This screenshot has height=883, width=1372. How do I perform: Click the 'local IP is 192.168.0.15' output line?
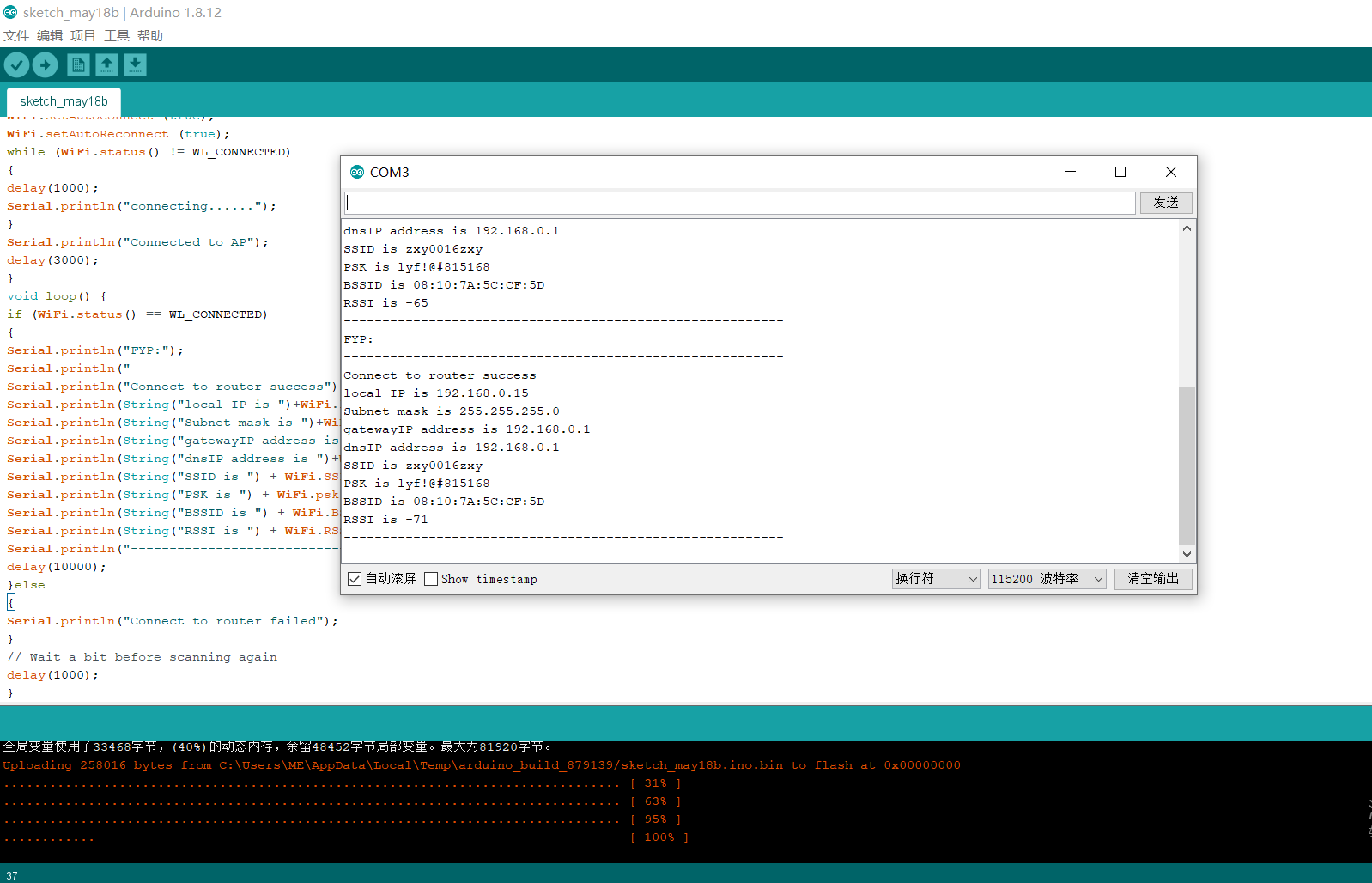tap(436, 393)
